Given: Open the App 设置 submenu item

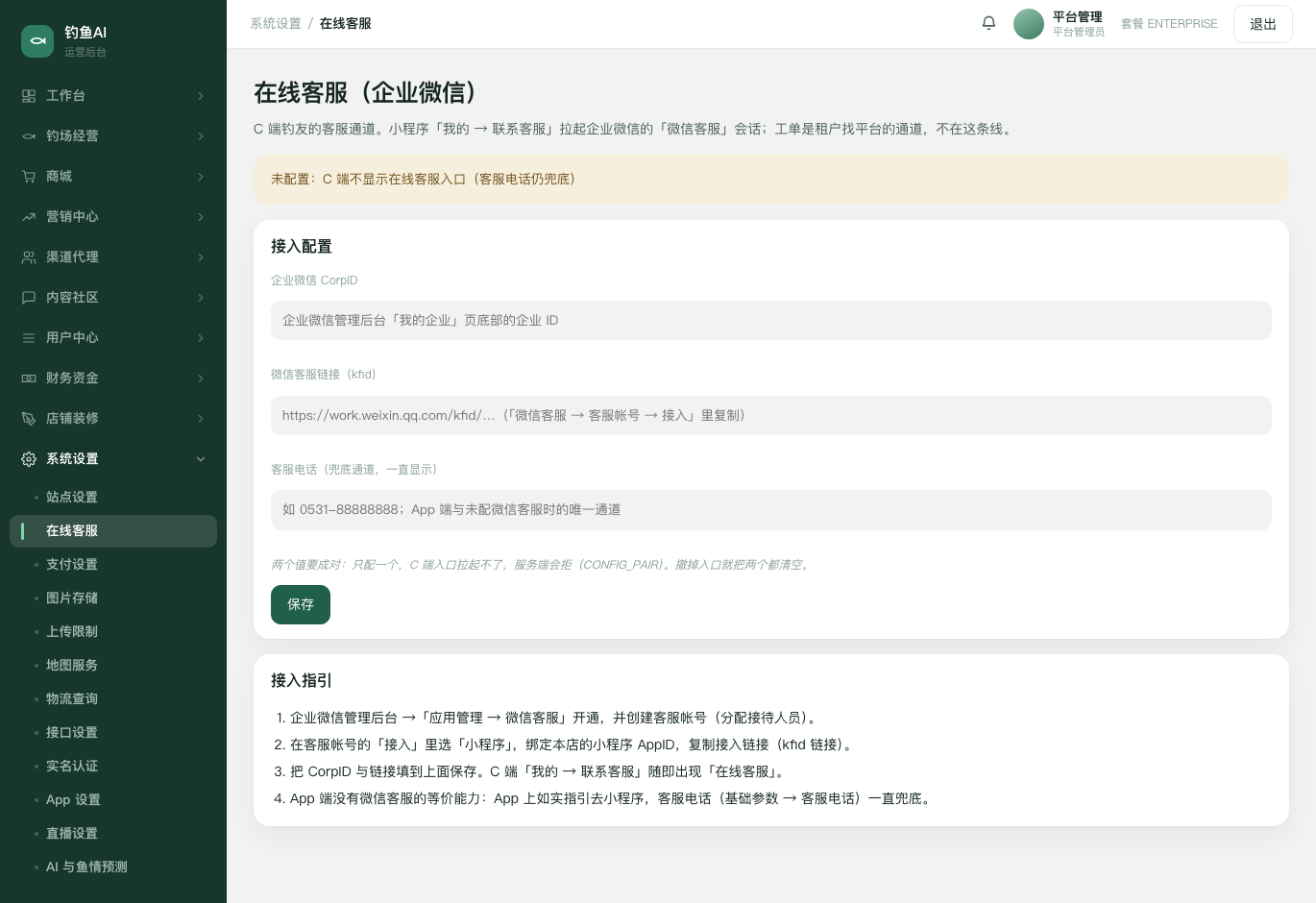Looking at the screenshot, I should tap(113, 800).
